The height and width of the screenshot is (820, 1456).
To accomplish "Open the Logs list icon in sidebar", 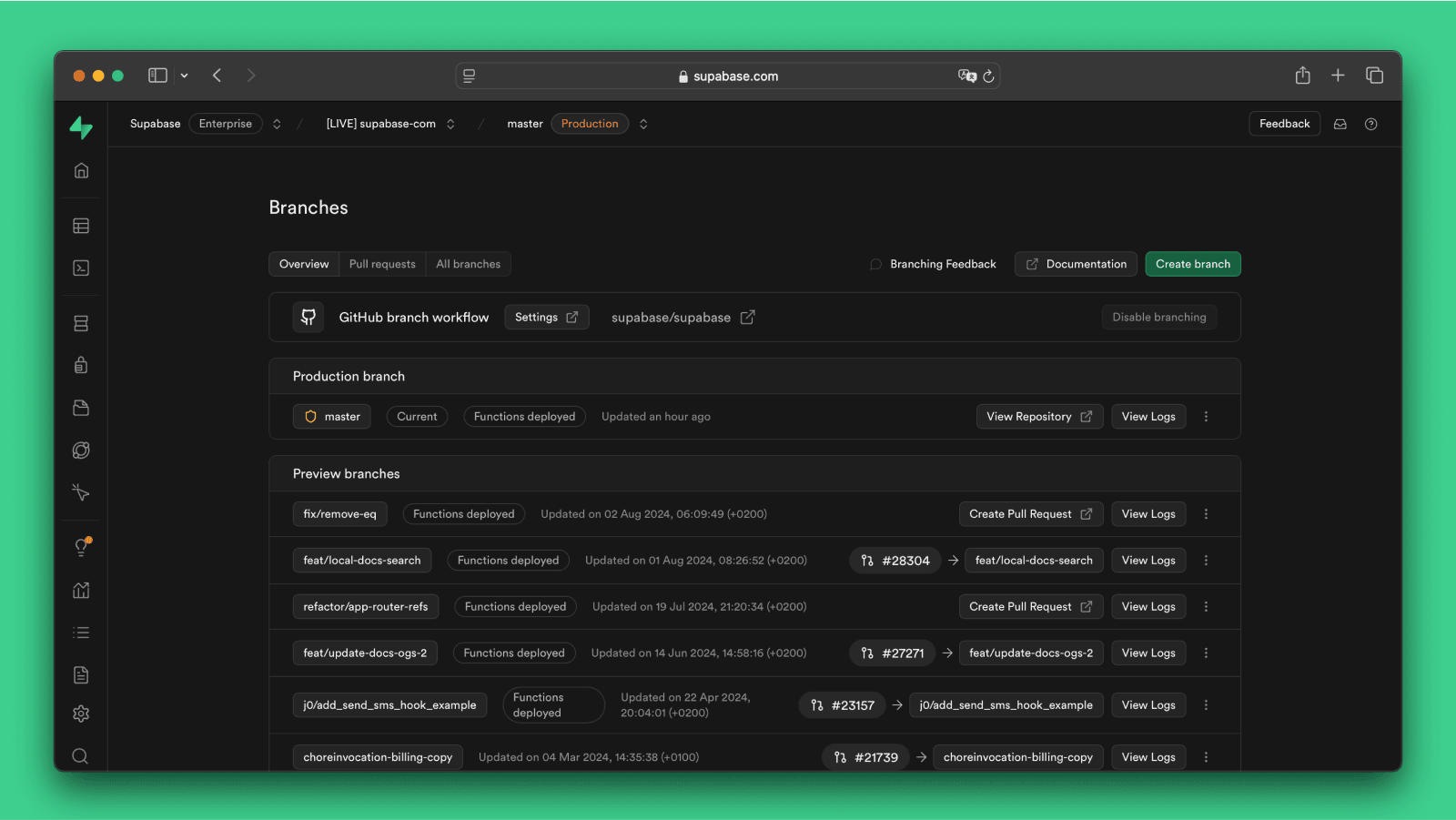I will tap(81, 633).
